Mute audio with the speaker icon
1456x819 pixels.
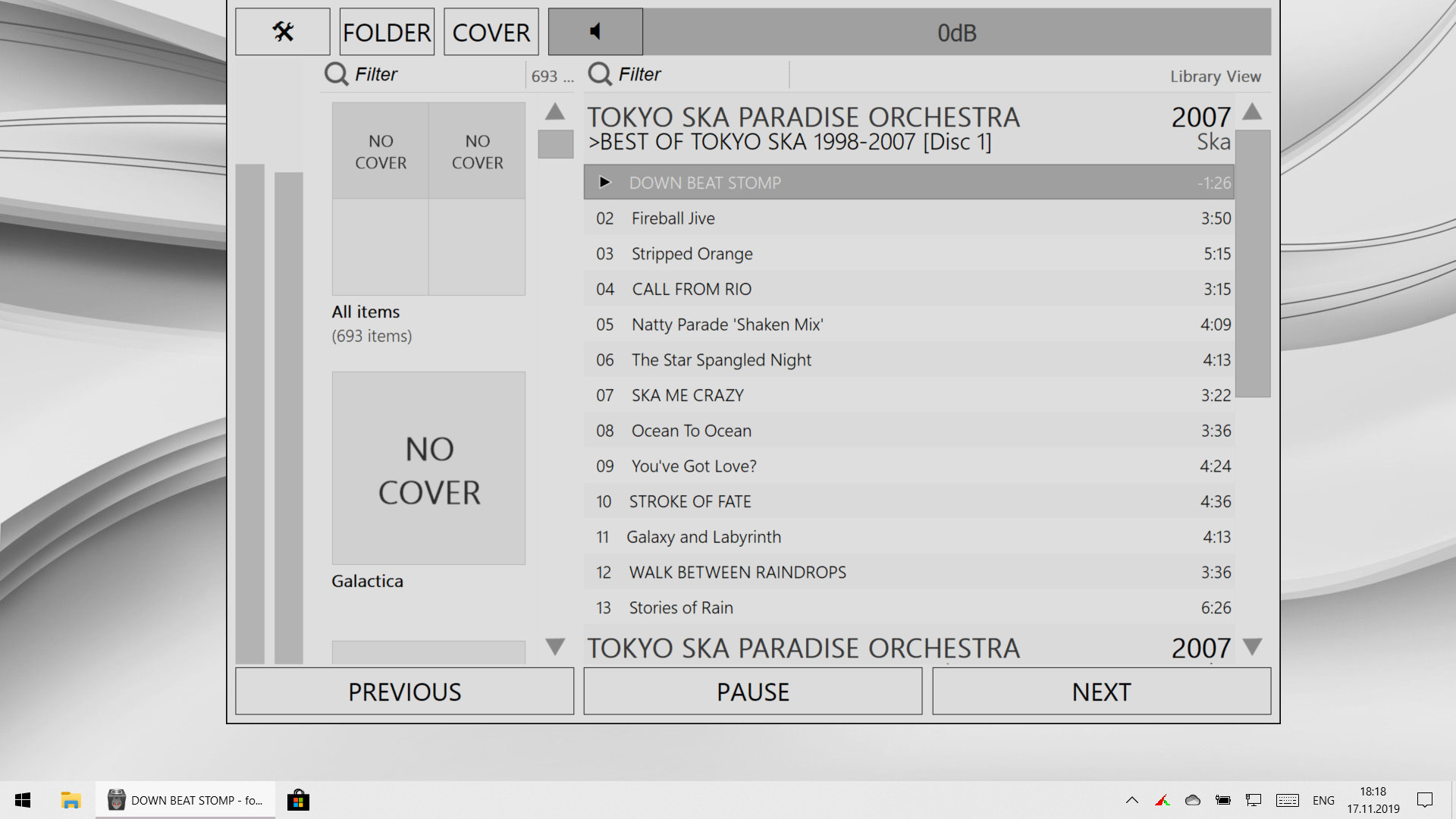coord(595,32)
